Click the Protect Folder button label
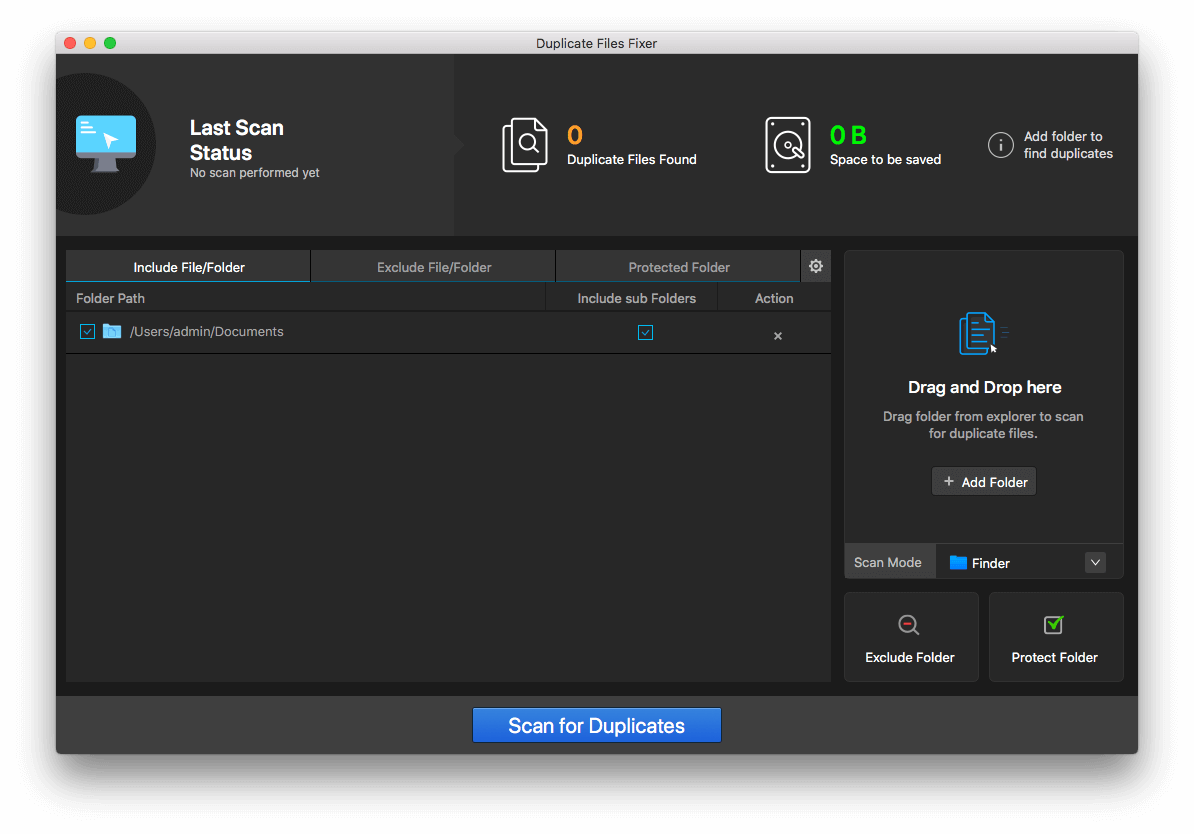1194x834 pixels. click(x=1054, y=657)
